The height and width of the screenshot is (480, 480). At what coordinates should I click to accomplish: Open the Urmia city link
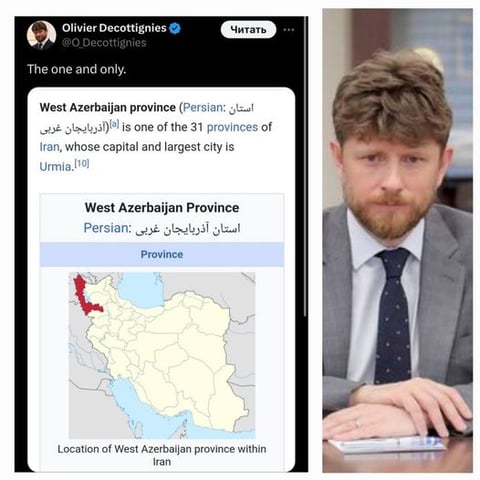coord(55,167)
